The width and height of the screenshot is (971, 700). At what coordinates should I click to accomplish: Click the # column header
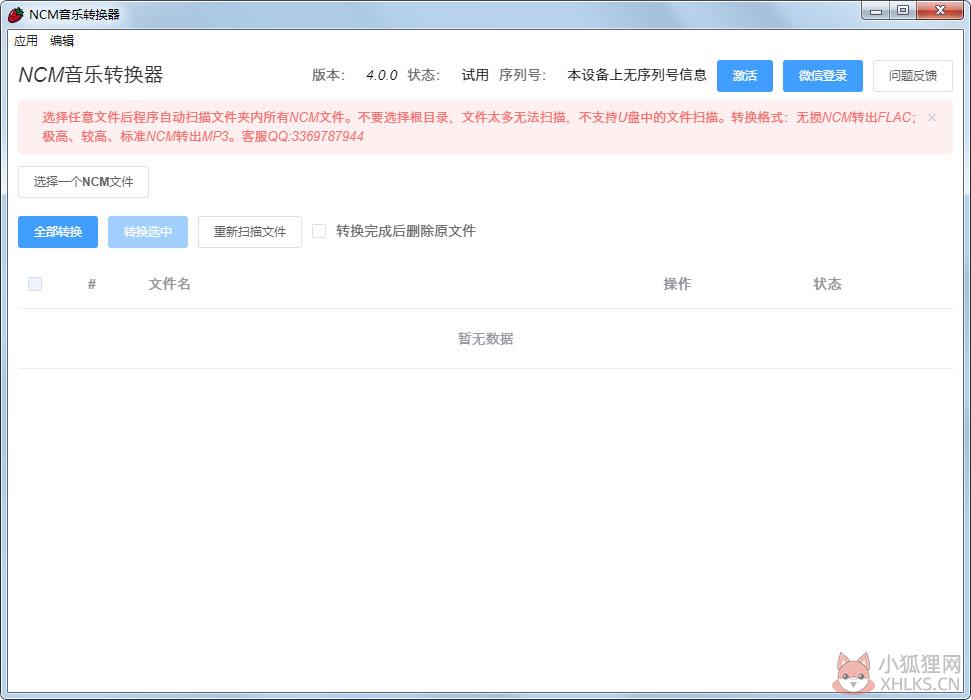pyautogui.click(x=92, y=284)
